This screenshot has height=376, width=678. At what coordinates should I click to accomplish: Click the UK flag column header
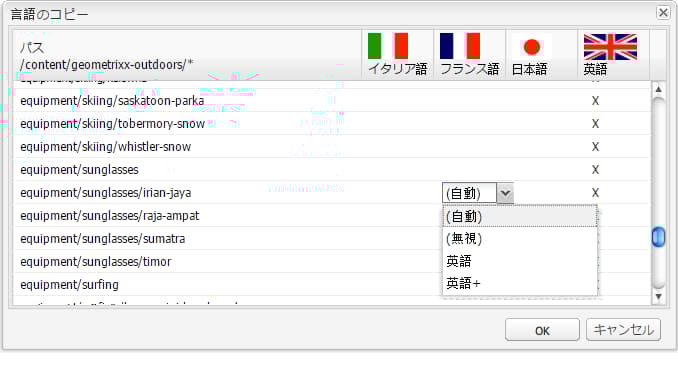click(613, 55)
